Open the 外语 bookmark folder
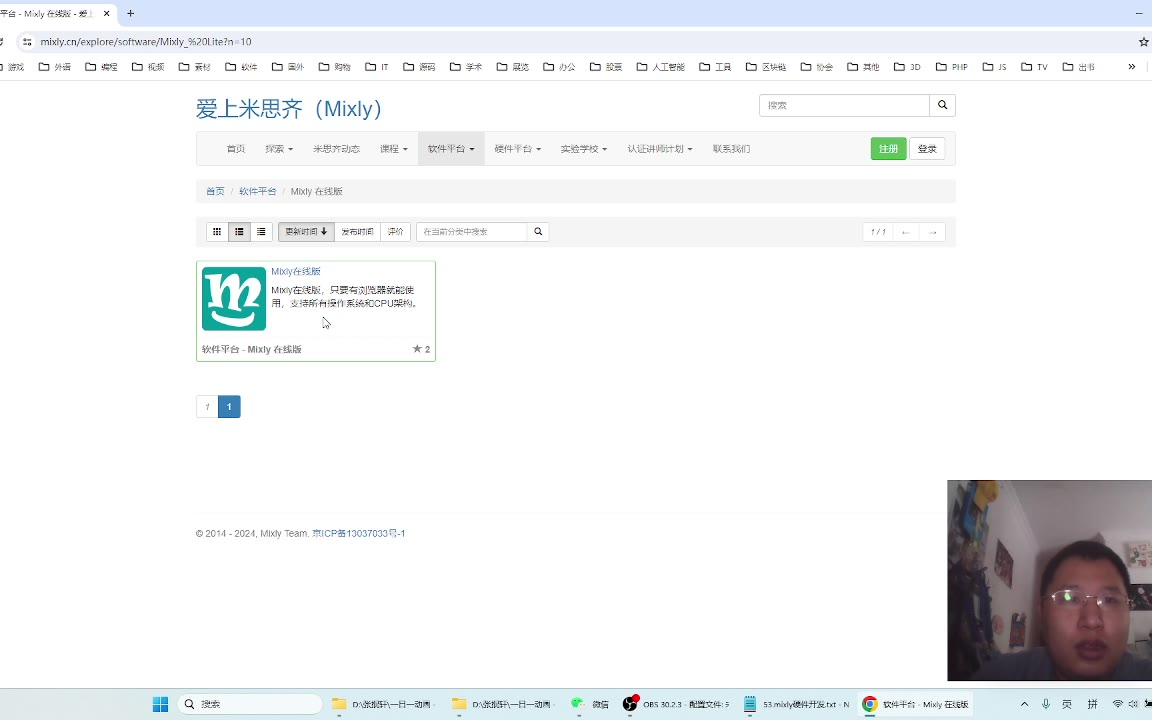Screen dimensions: 1152x720 [x=55, y=67]
